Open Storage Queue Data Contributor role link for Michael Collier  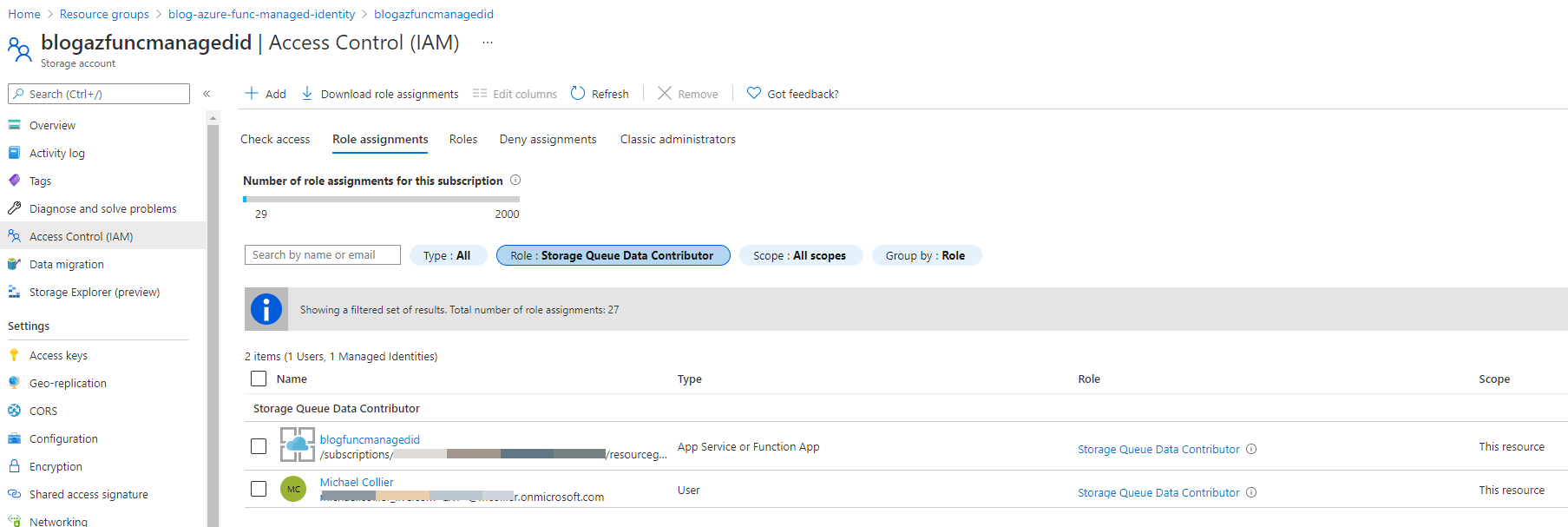pyautogui.click(x=1158, y=492)
